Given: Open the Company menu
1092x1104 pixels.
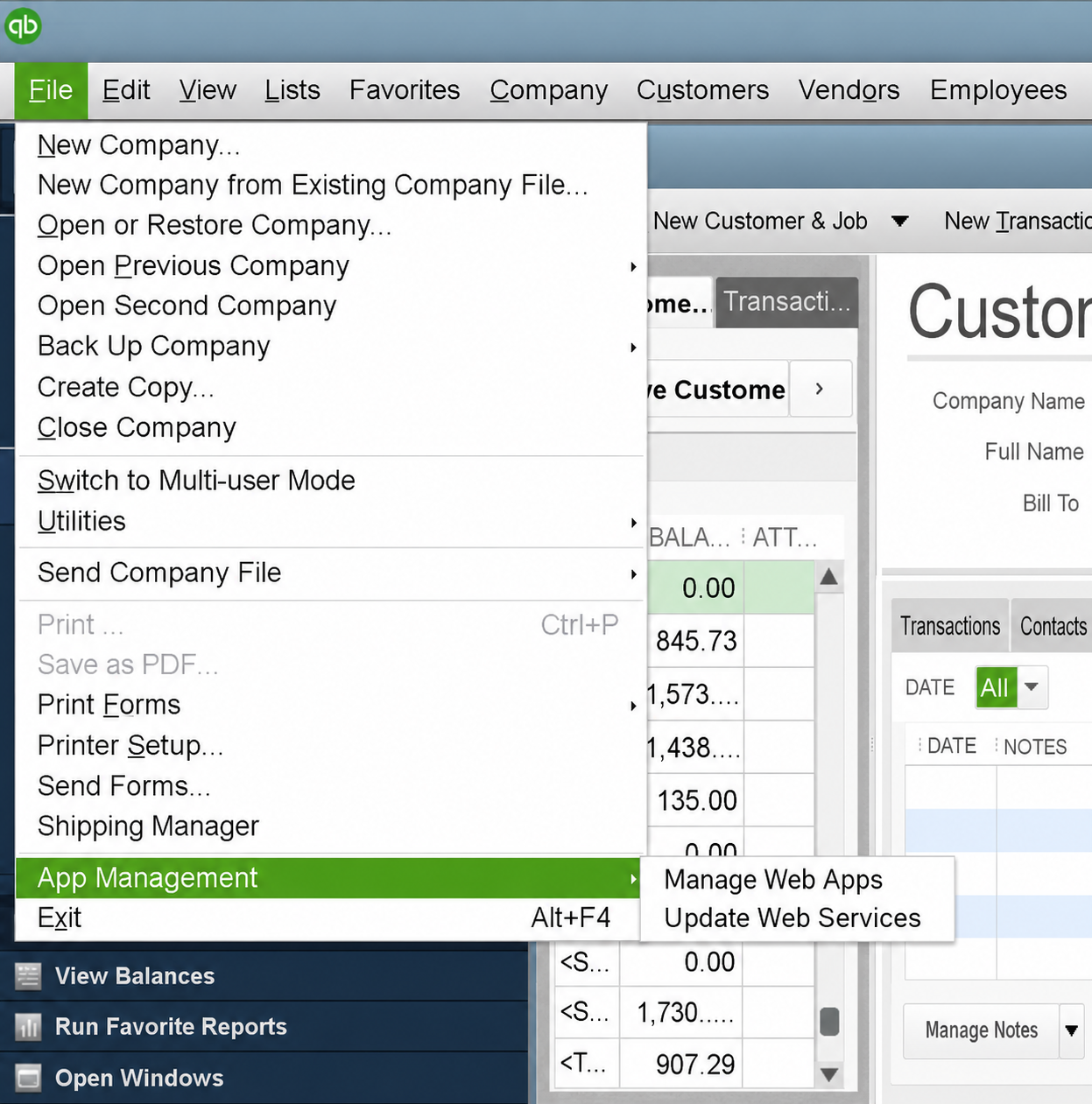Looking at the screenshot, I should [x=549, y=90].
